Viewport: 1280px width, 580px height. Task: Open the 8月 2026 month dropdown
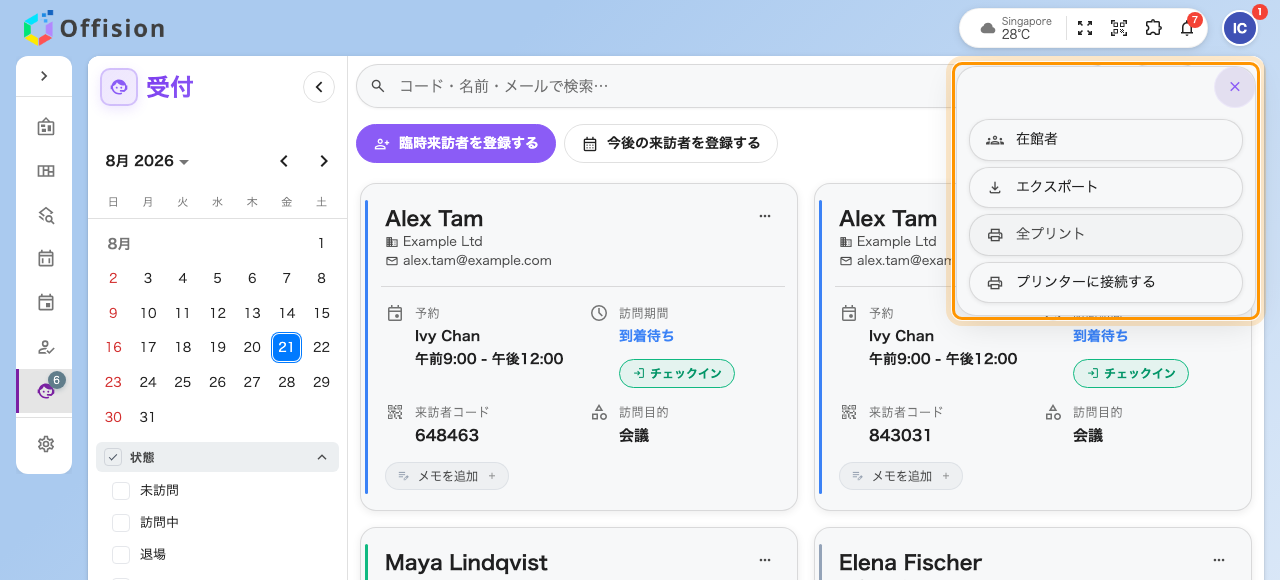[147, 161]
